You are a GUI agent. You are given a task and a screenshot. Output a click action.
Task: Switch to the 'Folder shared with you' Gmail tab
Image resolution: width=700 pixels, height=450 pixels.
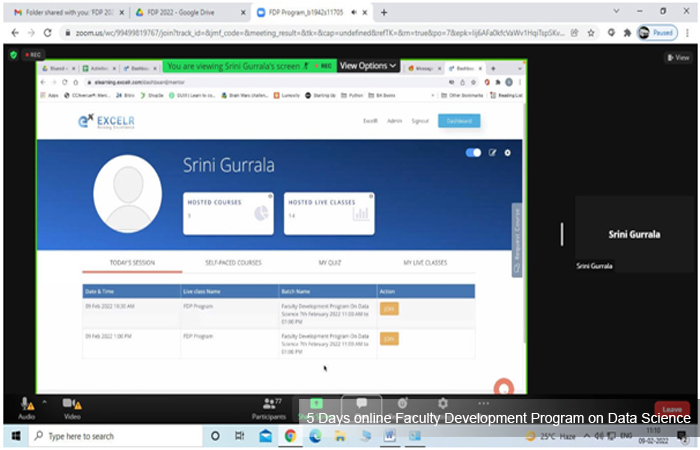click(x=69, y=12)
